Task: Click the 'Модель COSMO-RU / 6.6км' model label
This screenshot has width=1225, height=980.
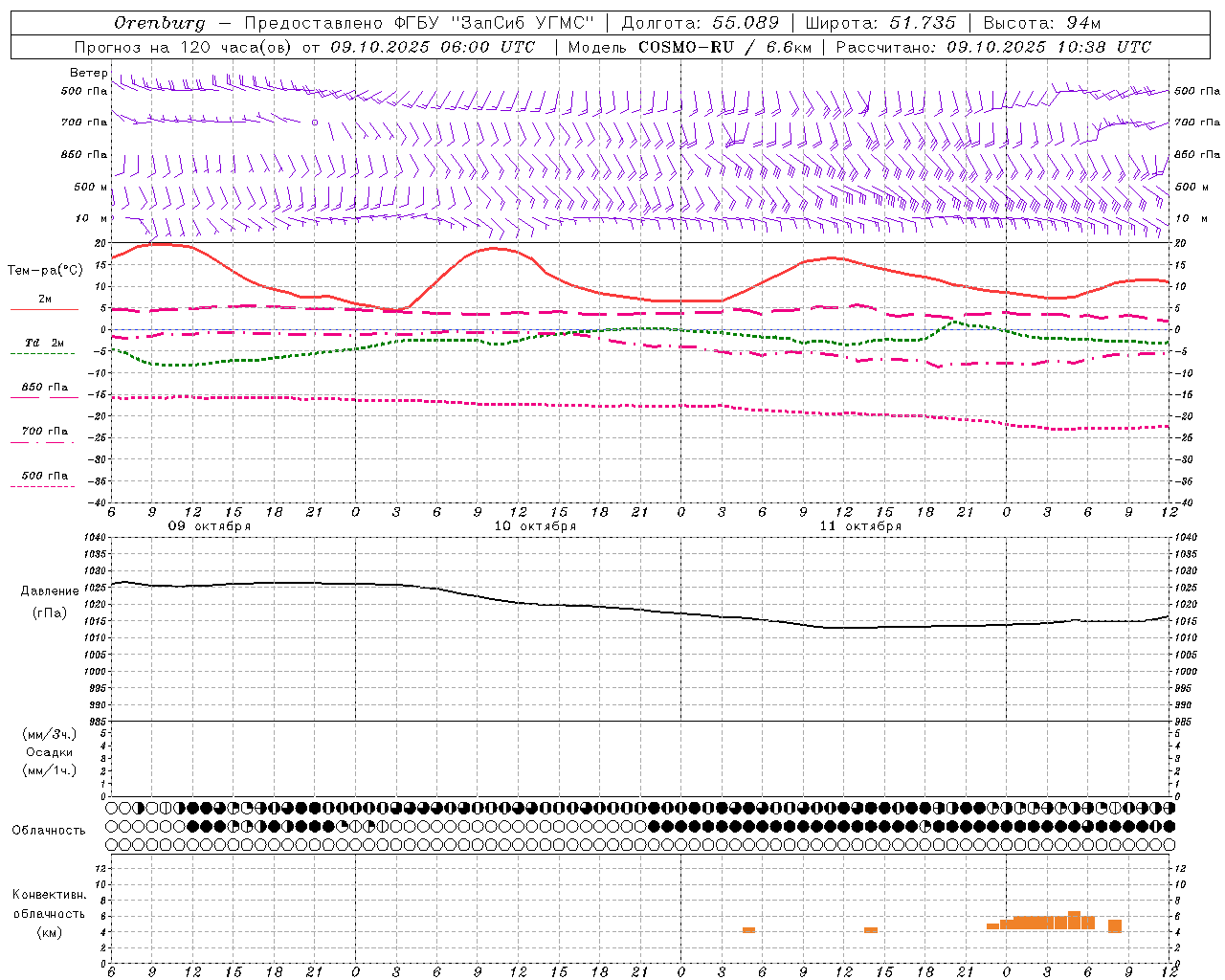Action: point(690,47)
